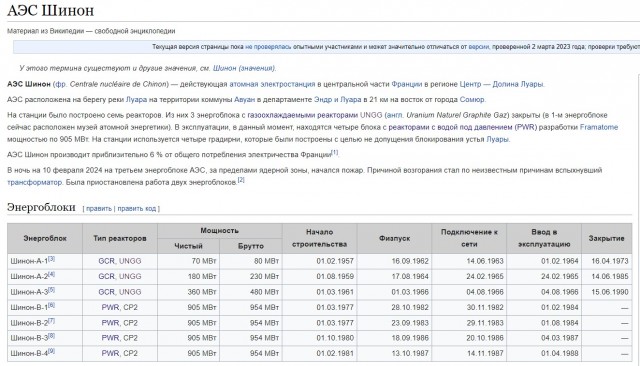This screenshot has height=366, width=640.
Task: Click the 'Чистый' sub-header
Action: click(188, 246)
